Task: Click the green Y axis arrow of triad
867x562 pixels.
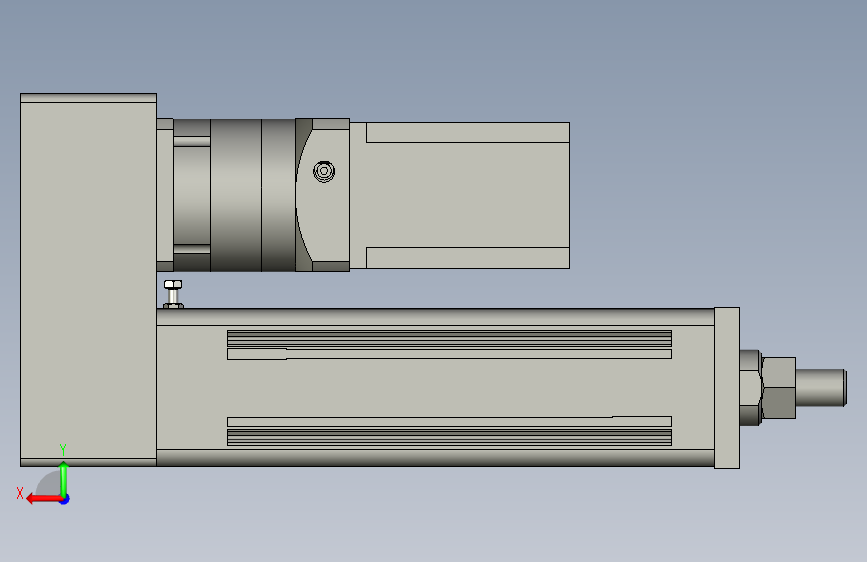Action: coord(64,479)
